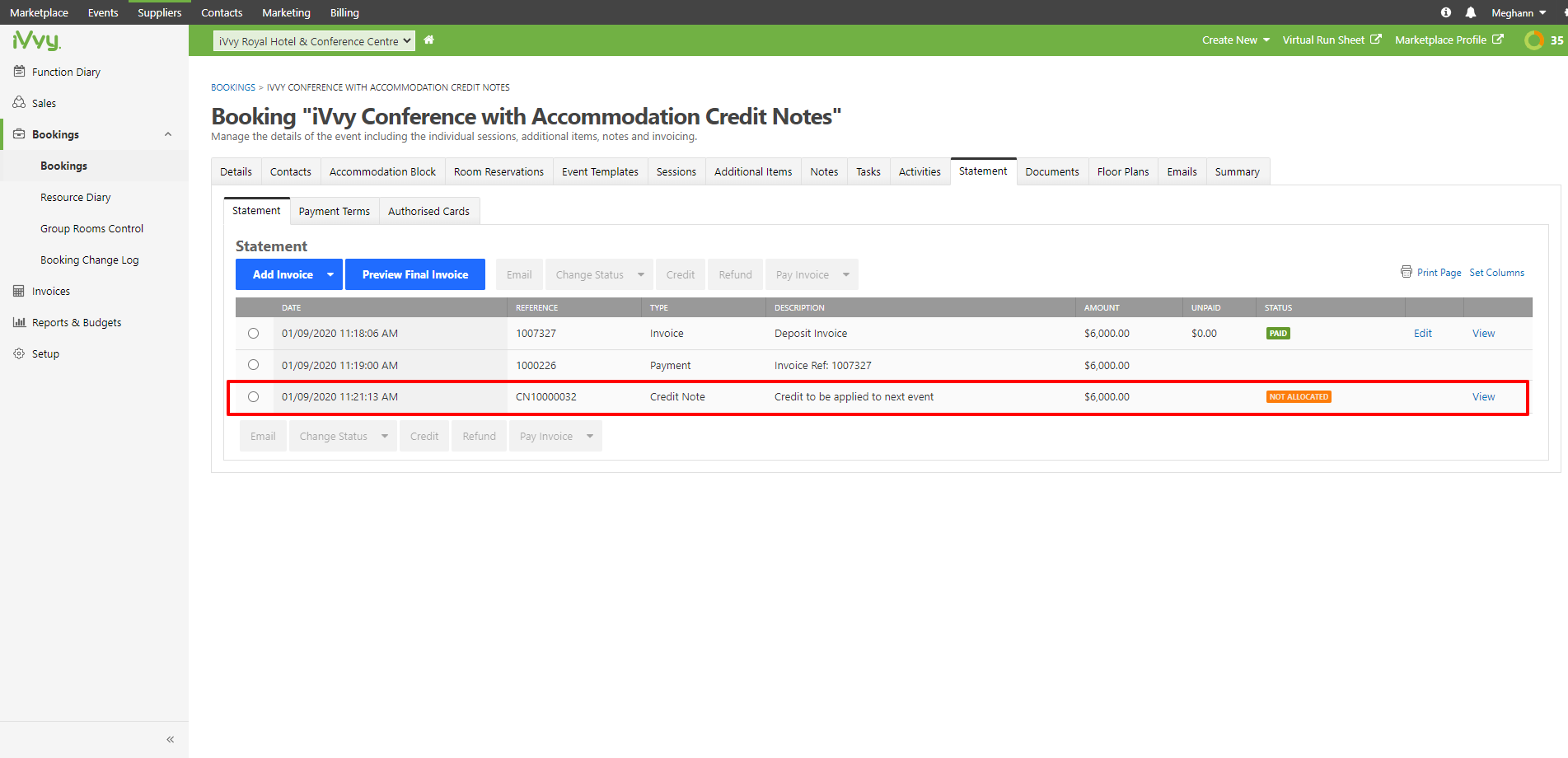
Task: Click Virtual Run Sheet external link icon
Action: (x=1375, y=39)
